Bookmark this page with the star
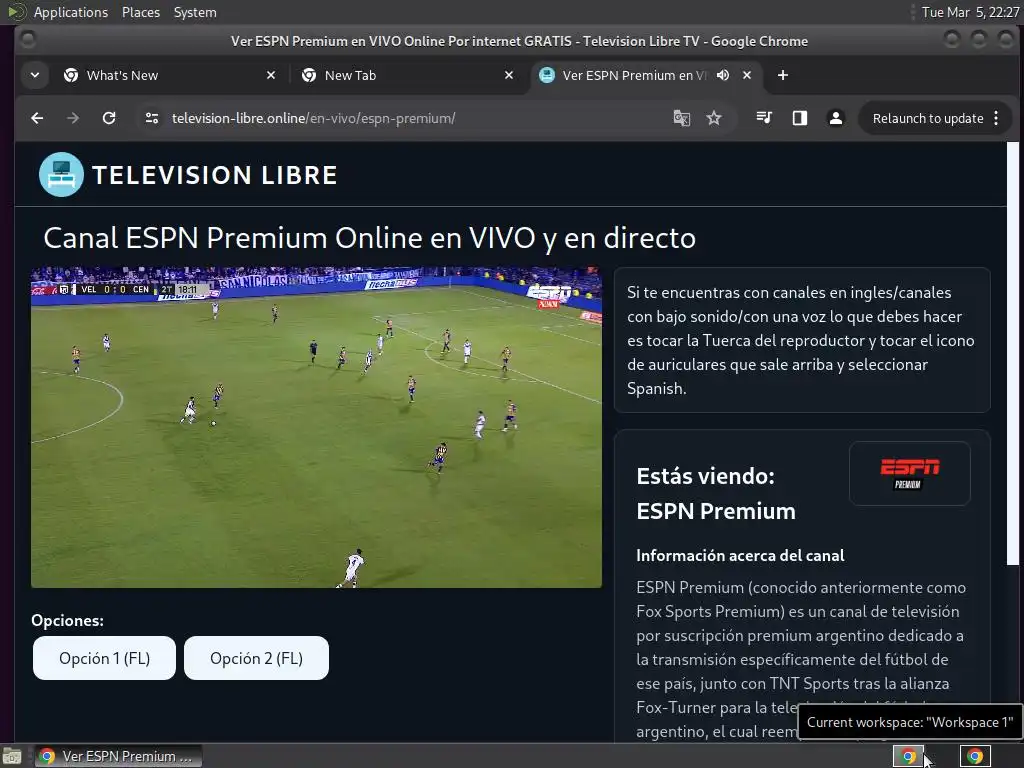Screen dimensions: 1024x768 coord(714,118)
